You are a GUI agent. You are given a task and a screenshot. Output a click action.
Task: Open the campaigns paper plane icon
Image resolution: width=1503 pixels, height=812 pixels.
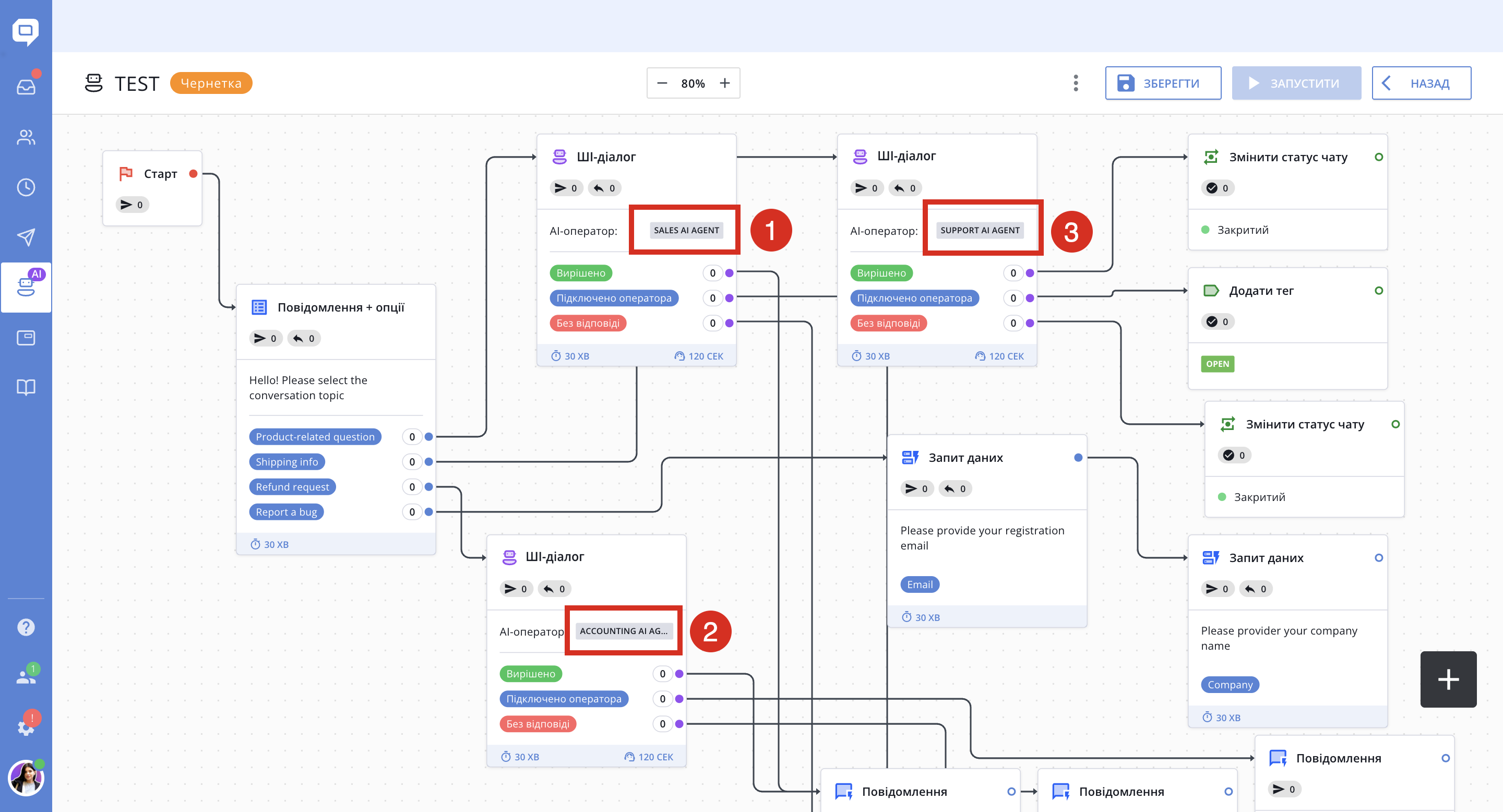[x=26, y=237]
